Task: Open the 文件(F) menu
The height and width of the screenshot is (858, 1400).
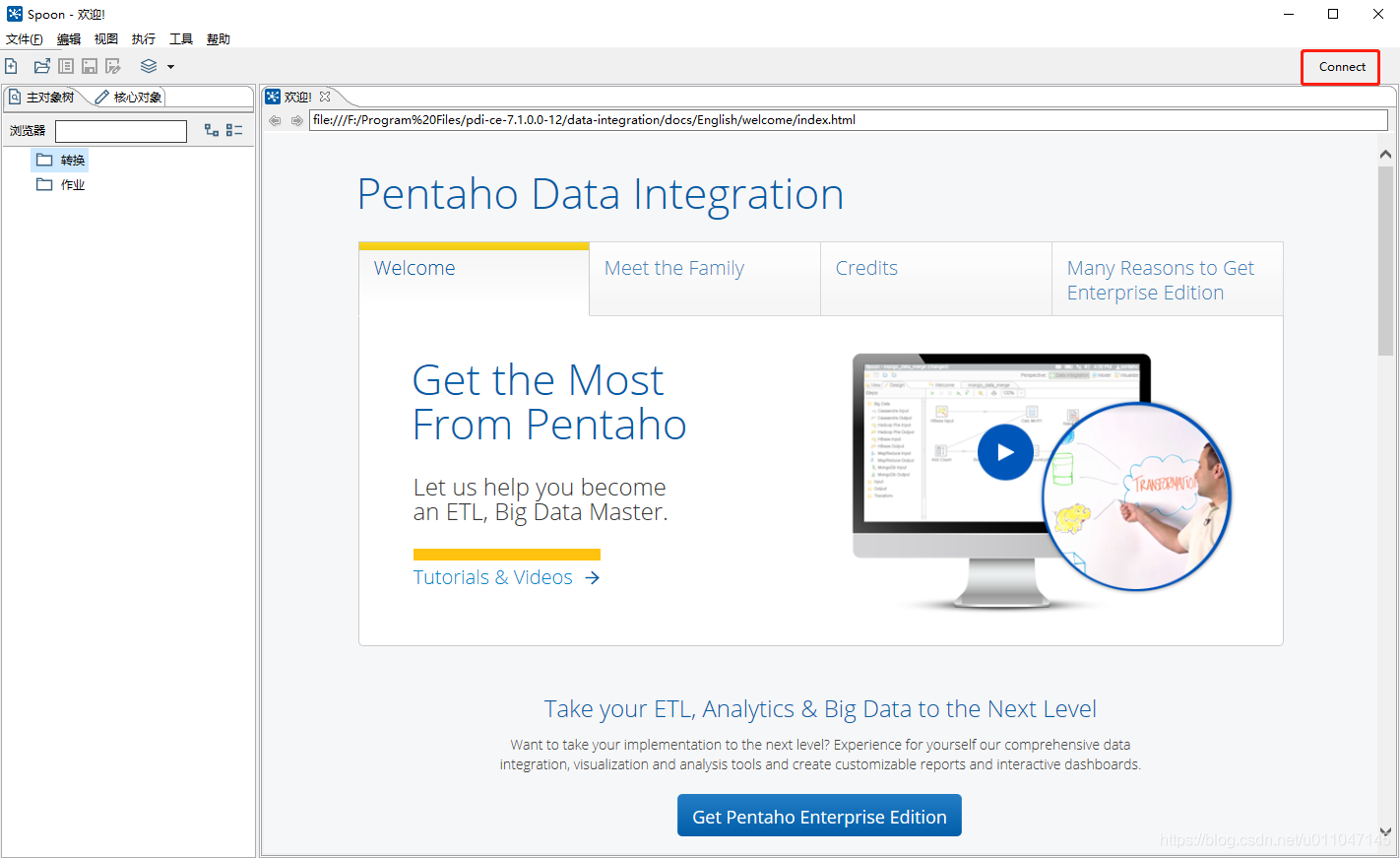Action: 24,39
